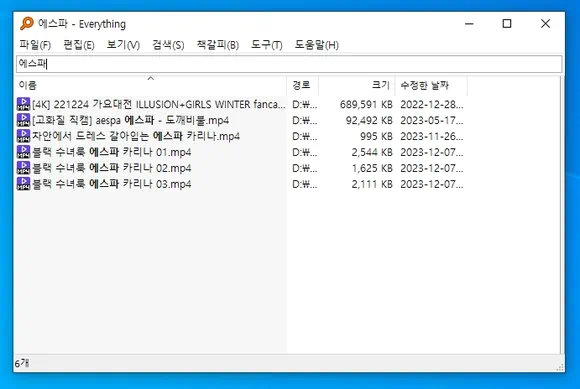Select file [4K] 221224 가요대전 ILLUSION+GIRLS WINTER
580x389 pixels.
(x=159, y=104)
